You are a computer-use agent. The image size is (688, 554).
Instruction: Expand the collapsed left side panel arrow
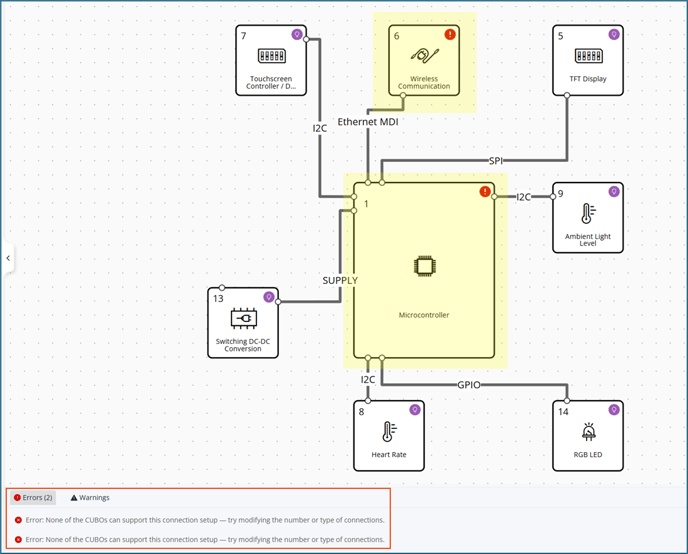point(8,258)
